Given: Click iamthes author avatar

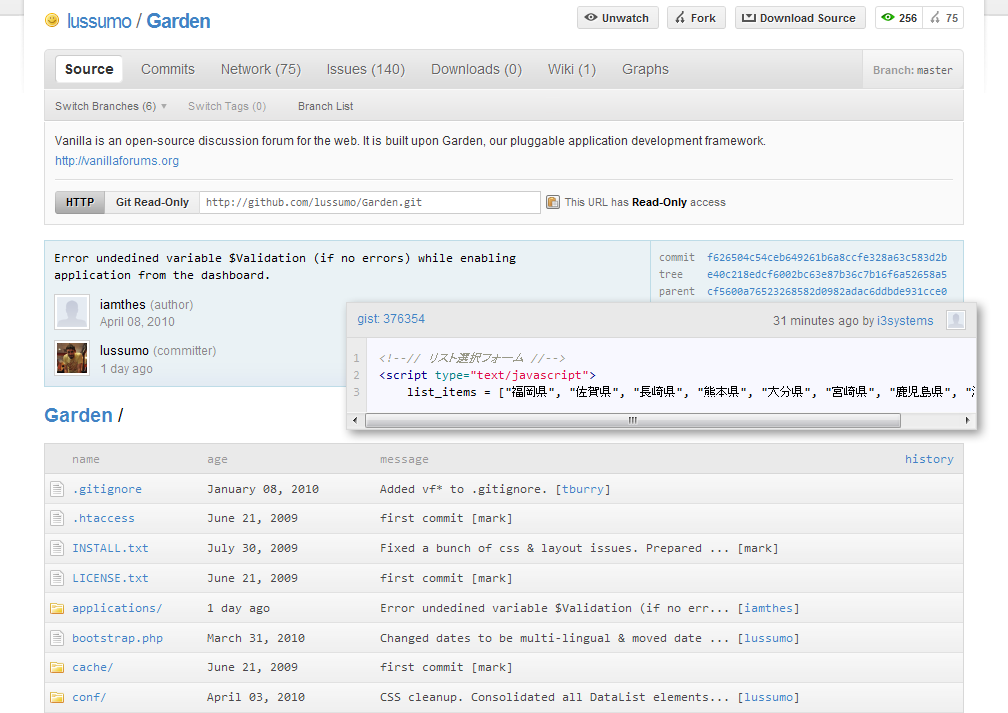Looking at the screenshot, I should tap(71, 312).
